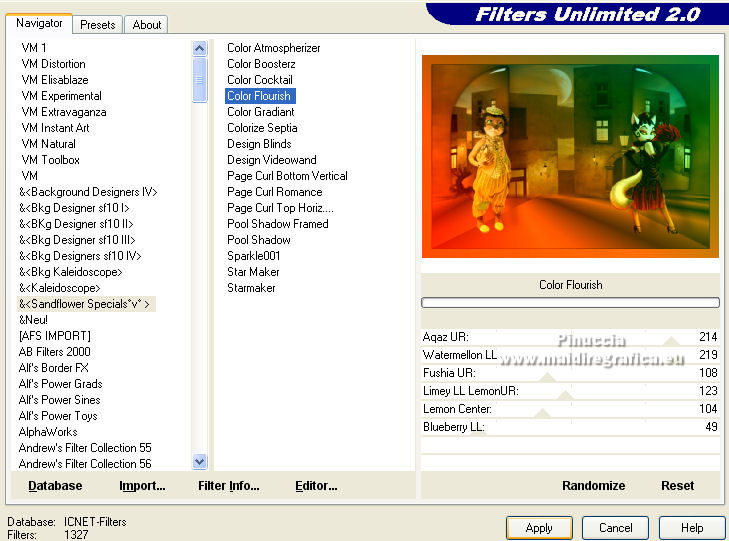Screen dimensions: 729x541
Task: Open the About tab
Action: [x=146, y=25]
